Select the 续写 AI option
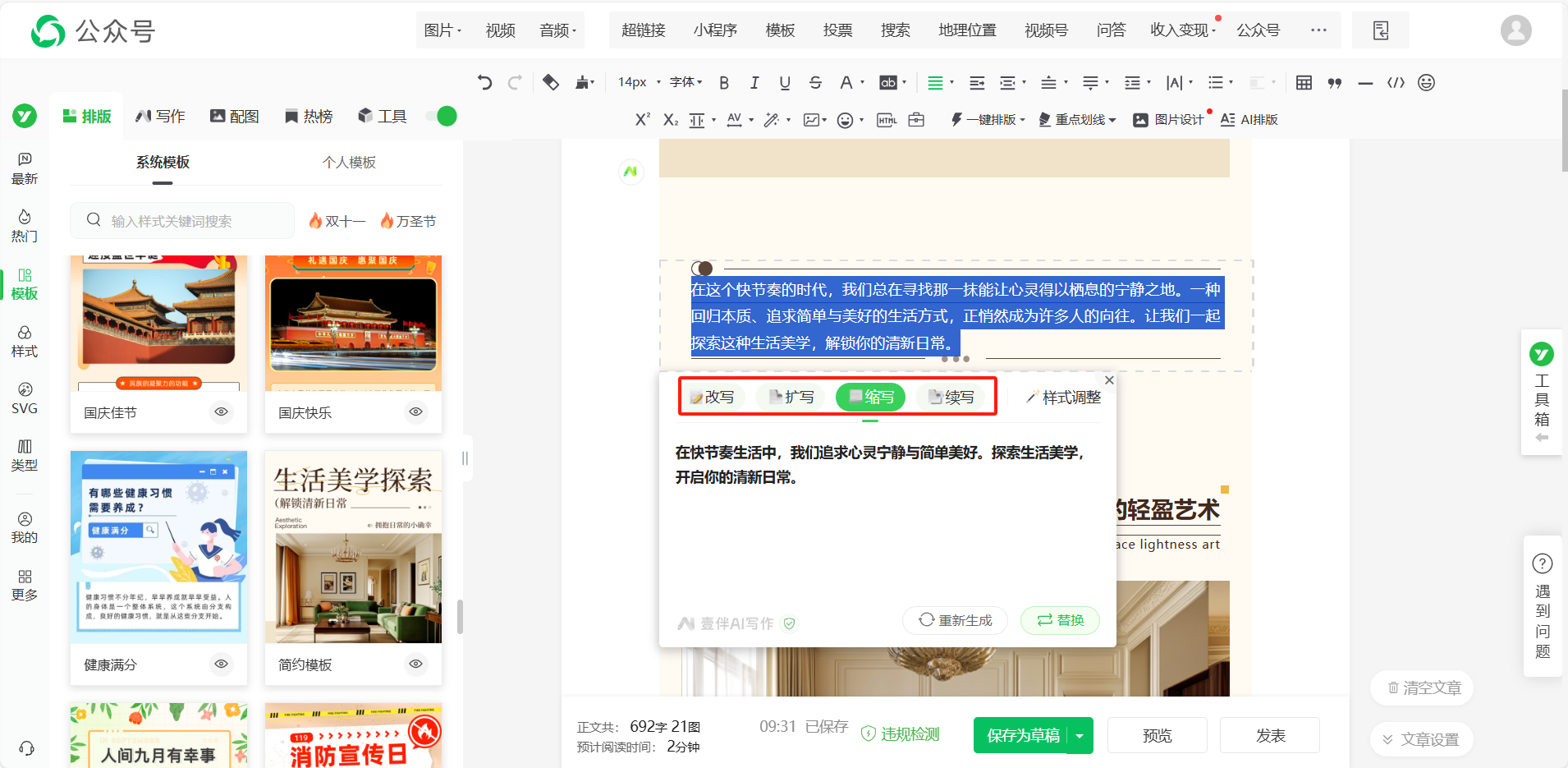This screenshot has width=1568, height=768. 951,398
